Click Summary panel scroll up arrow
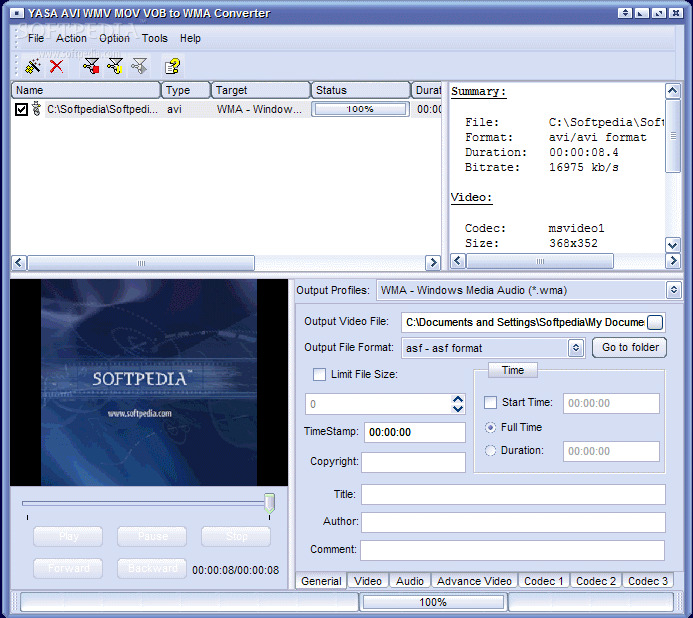The height and width of the screenshot is (618, 693). (x=673, y=91)
